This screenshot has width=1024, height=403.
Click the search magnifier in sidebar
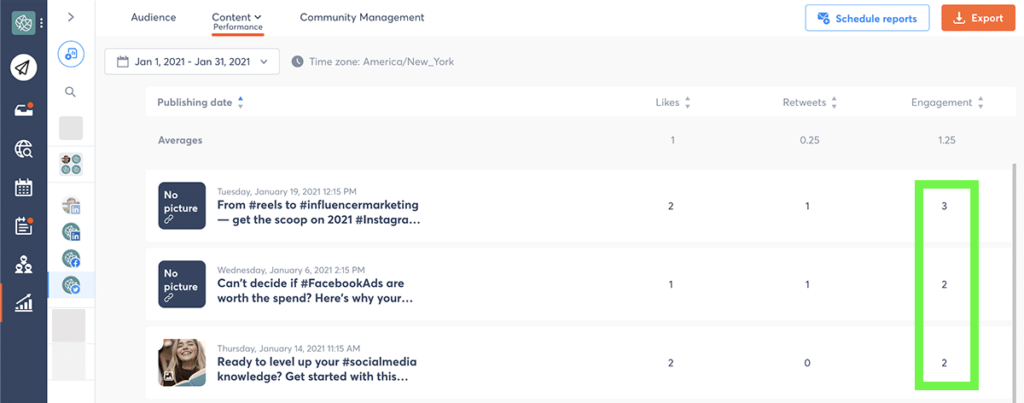(x=71, y=92)
